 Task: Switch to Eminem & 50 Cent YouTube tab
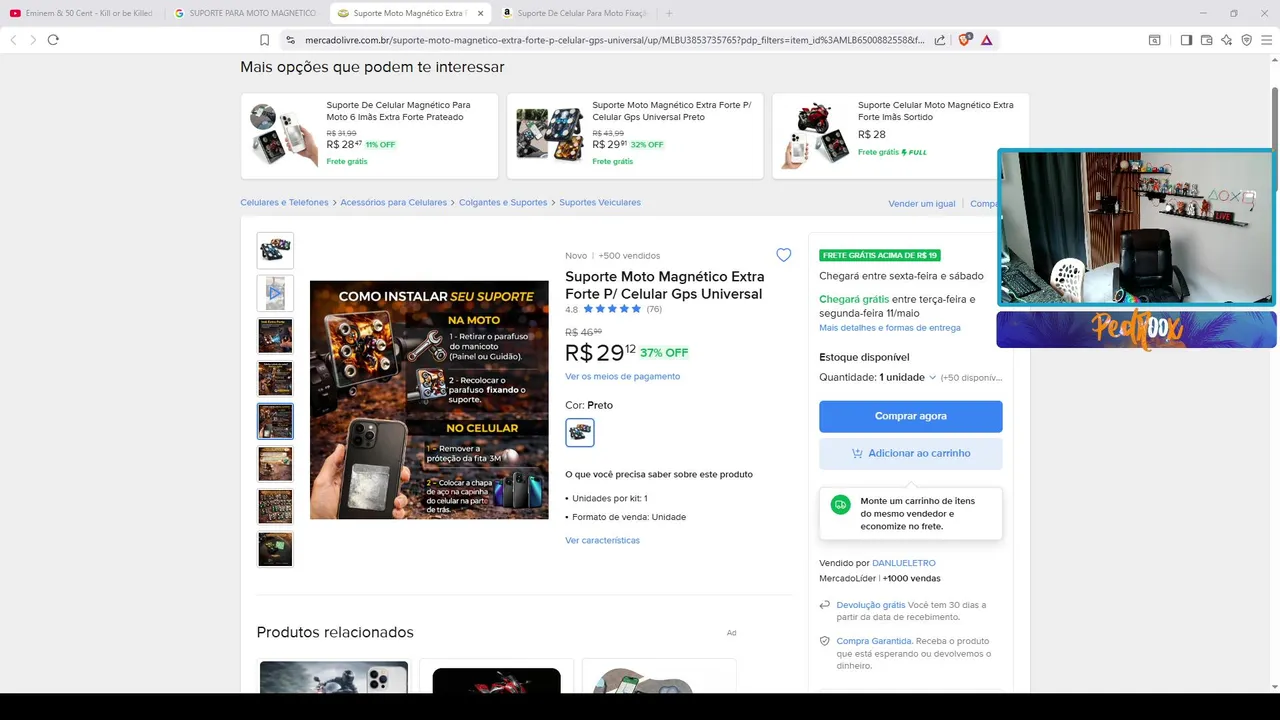84,13
